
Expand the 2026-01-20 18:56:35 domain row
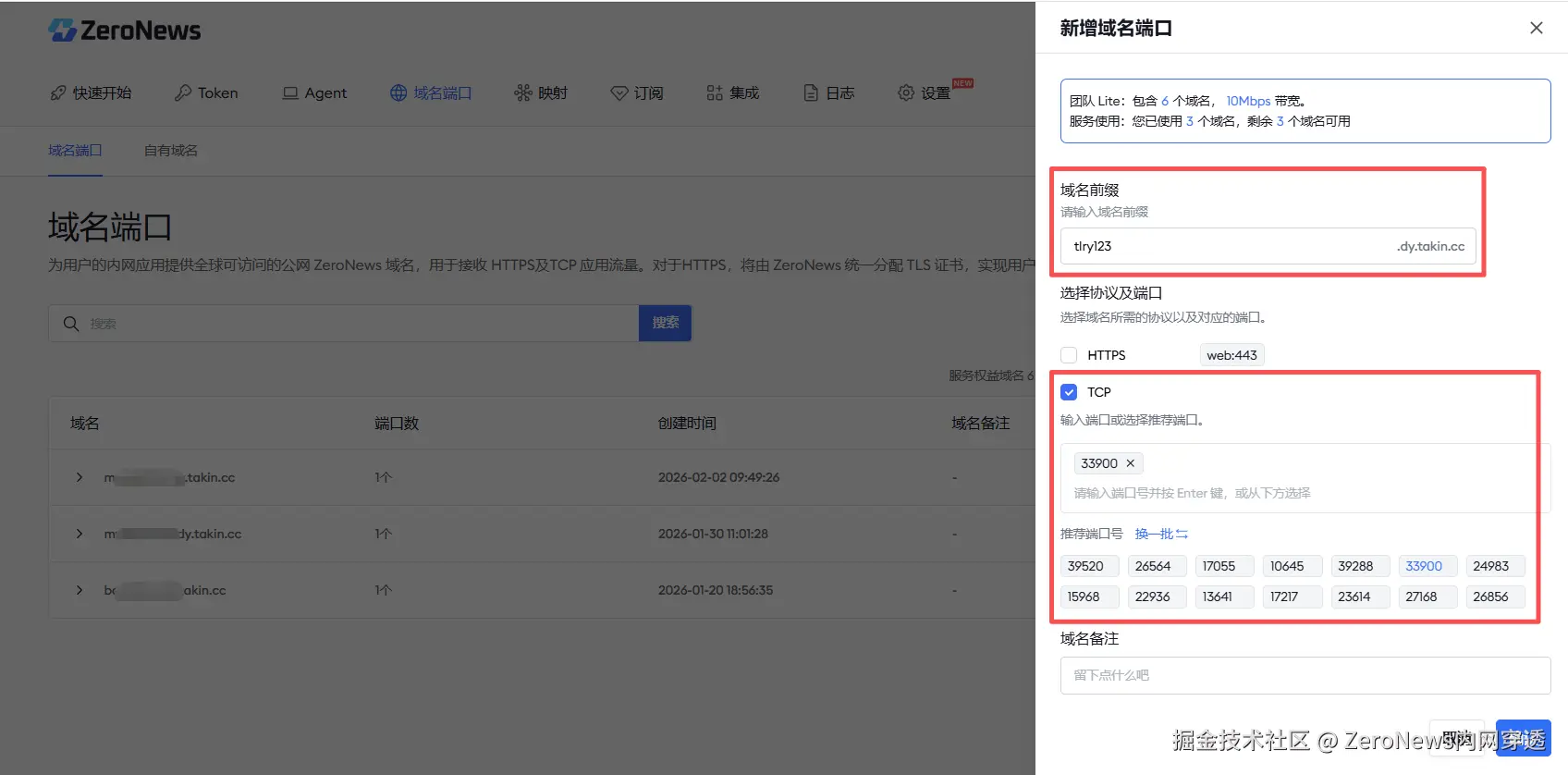click(80, 590)
